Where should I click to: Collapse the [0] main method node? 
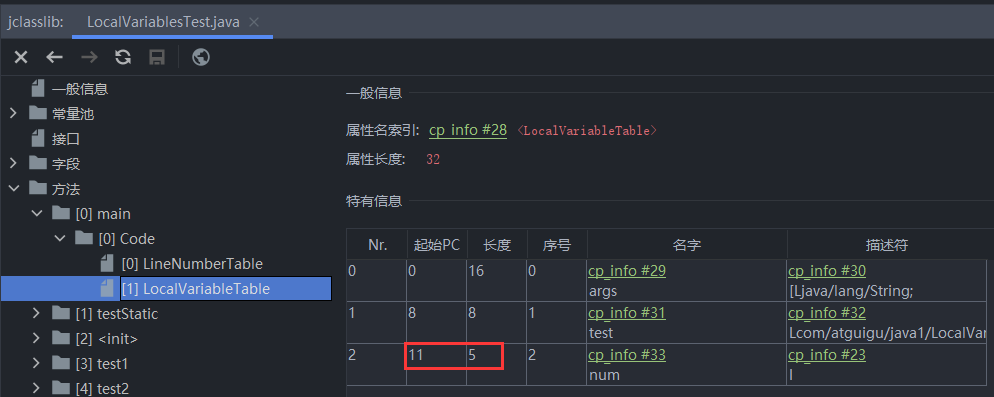(37, 214)
